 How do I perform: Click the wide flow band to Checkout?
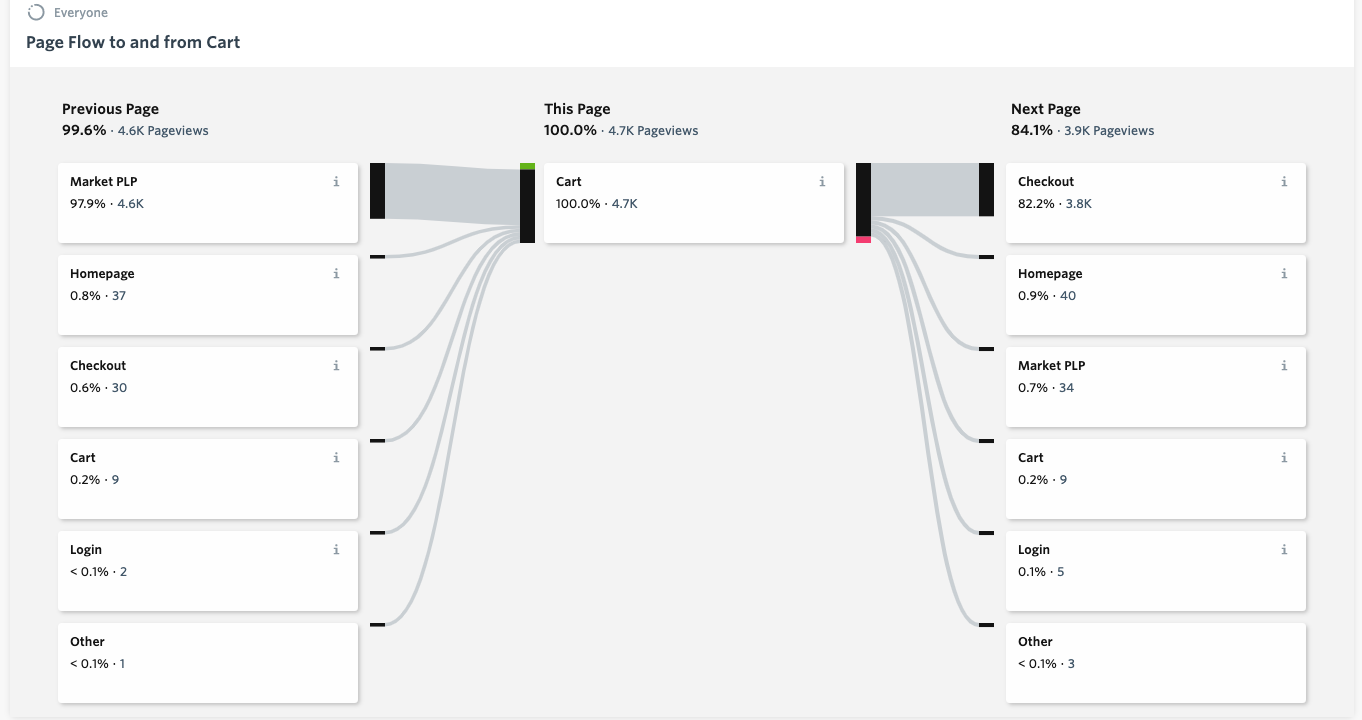[925, 190]
